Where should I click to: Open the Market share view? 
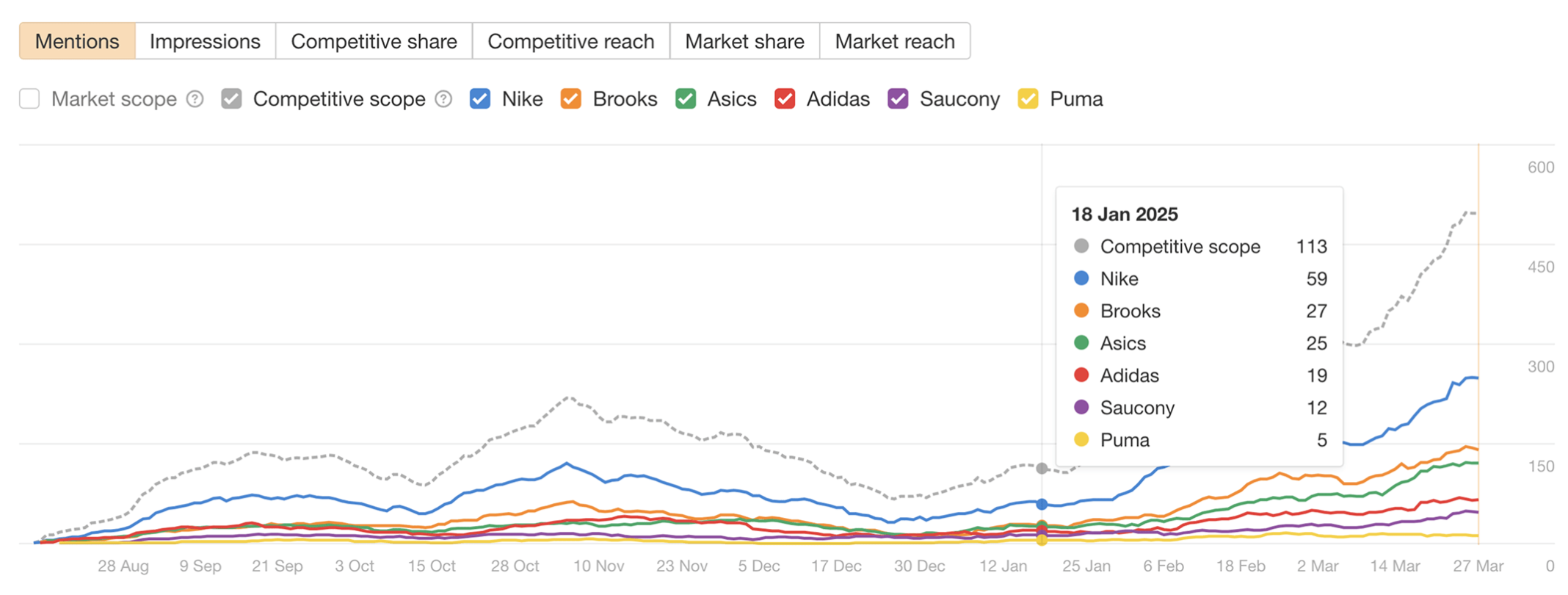click(x=744, y=41)
